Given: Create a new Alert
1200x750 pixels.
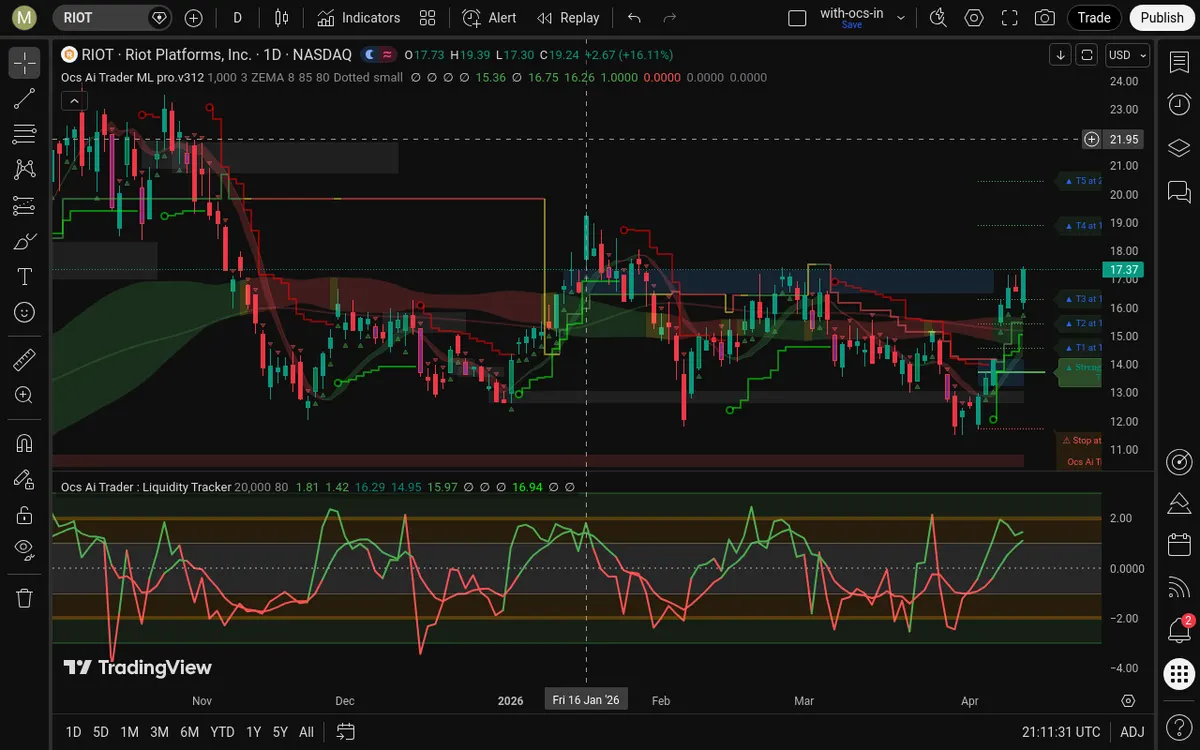Looking at the screenshot, I should click(x=490, y=17).
